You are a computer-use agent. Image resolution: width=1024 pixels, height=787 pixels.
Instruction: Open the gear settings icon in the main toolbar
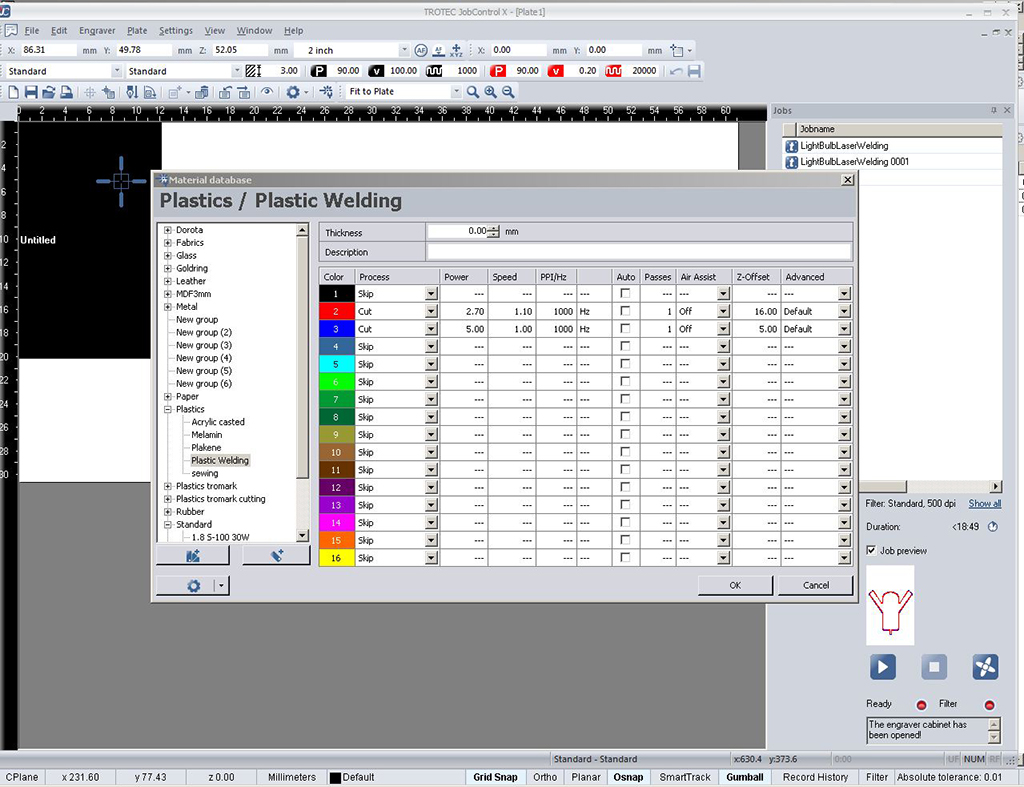point(293,92)
